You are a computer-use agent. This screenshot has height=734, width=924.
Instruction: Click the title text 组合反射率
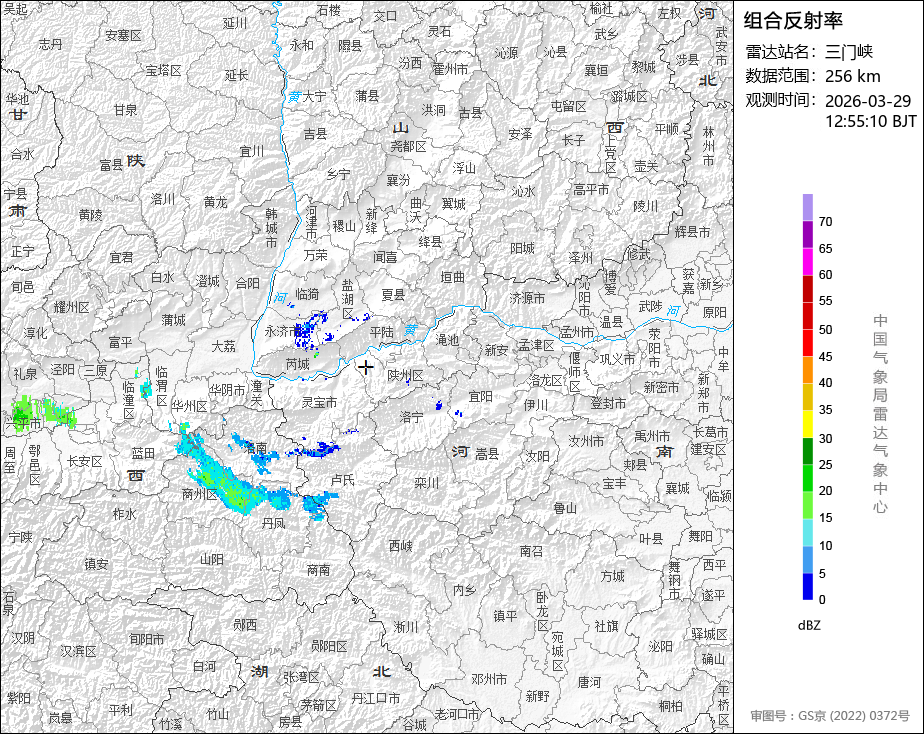point(793,21)
